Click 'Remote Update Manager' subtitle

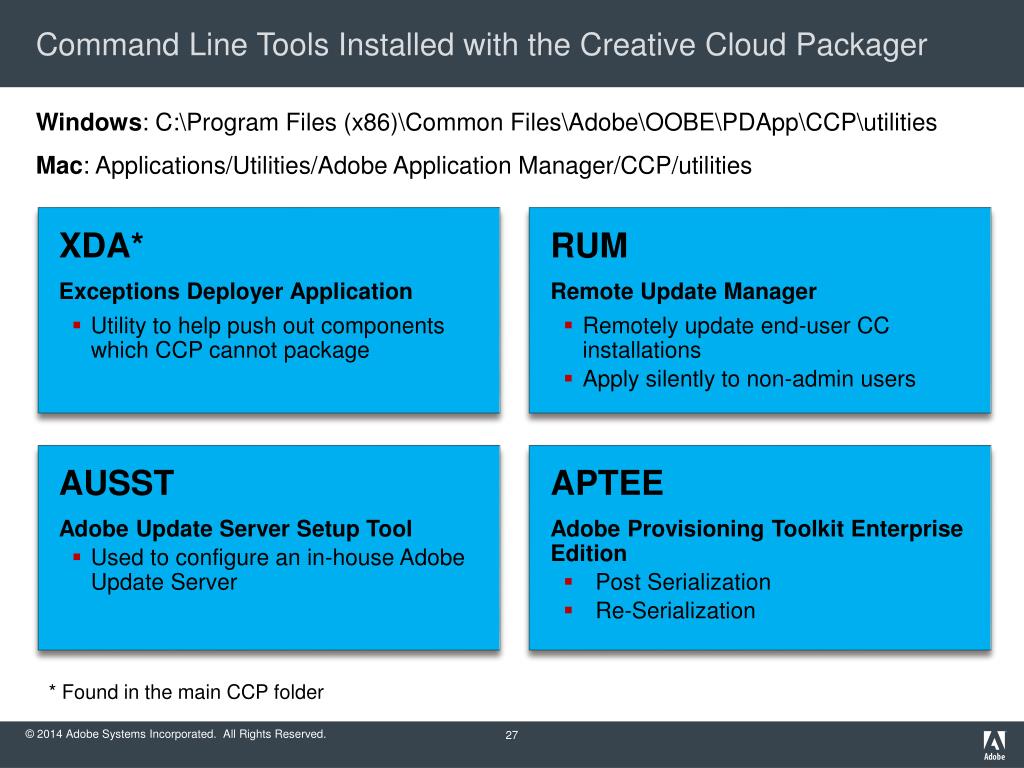click(684, 291)
